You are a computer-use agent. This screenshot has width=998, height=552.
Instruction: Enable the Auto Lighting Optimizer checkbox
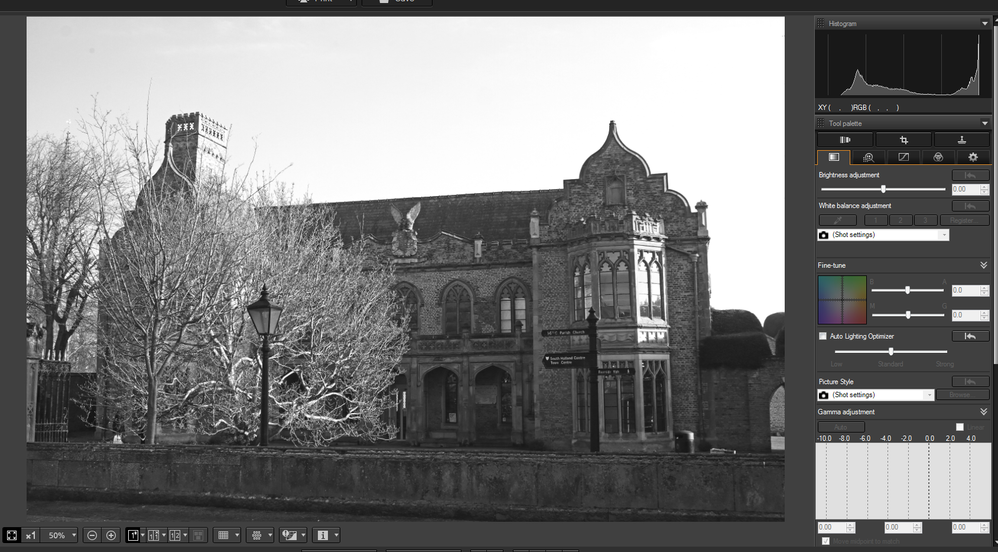823,336
